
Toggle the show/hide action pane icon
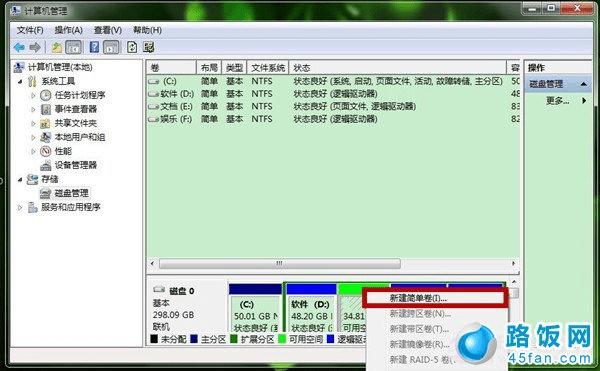pyautogui.click(x=111, y=47)
